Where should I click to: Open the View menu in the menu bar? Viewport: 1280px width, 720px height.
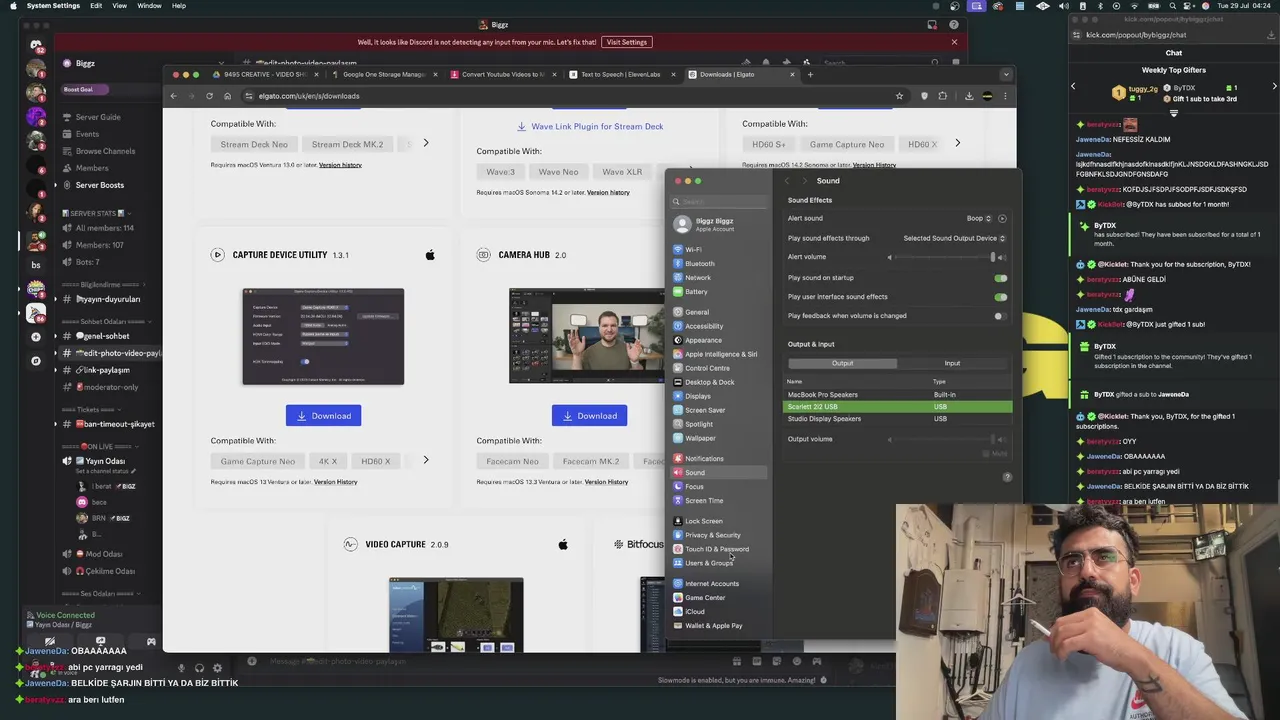click(120, 6)
